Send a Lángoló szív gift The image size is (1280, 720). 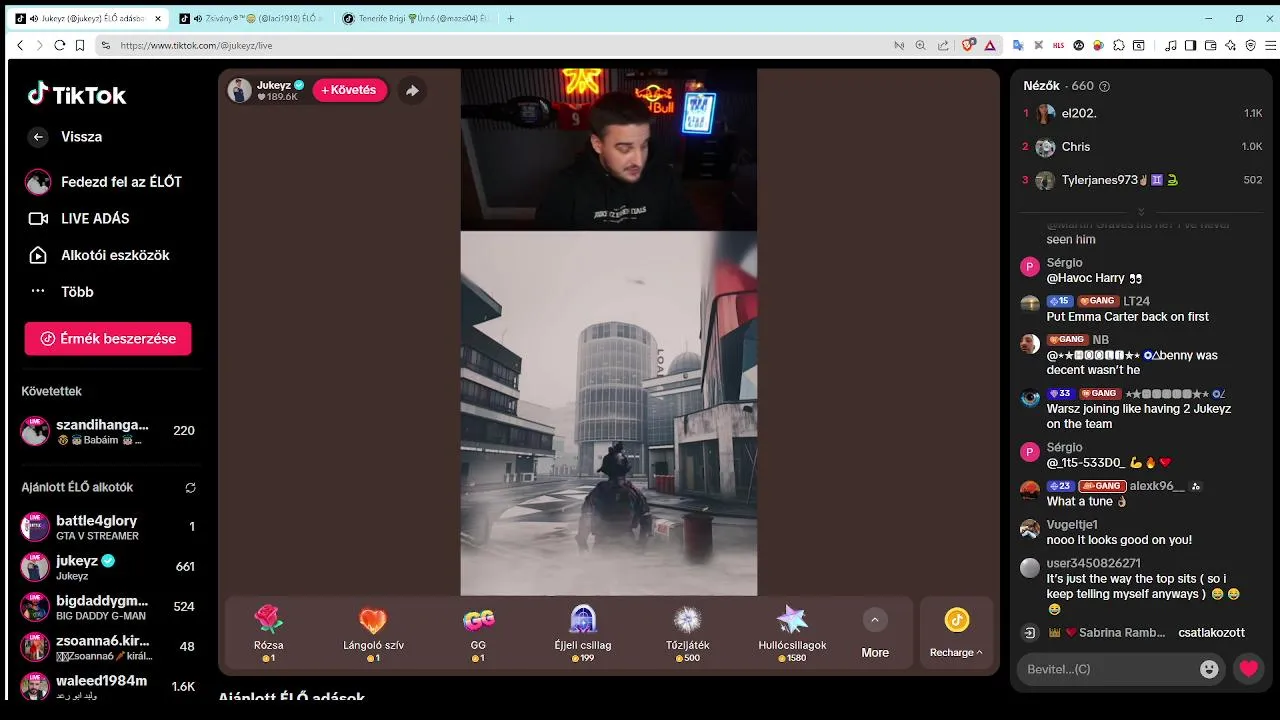click(373, 633)
